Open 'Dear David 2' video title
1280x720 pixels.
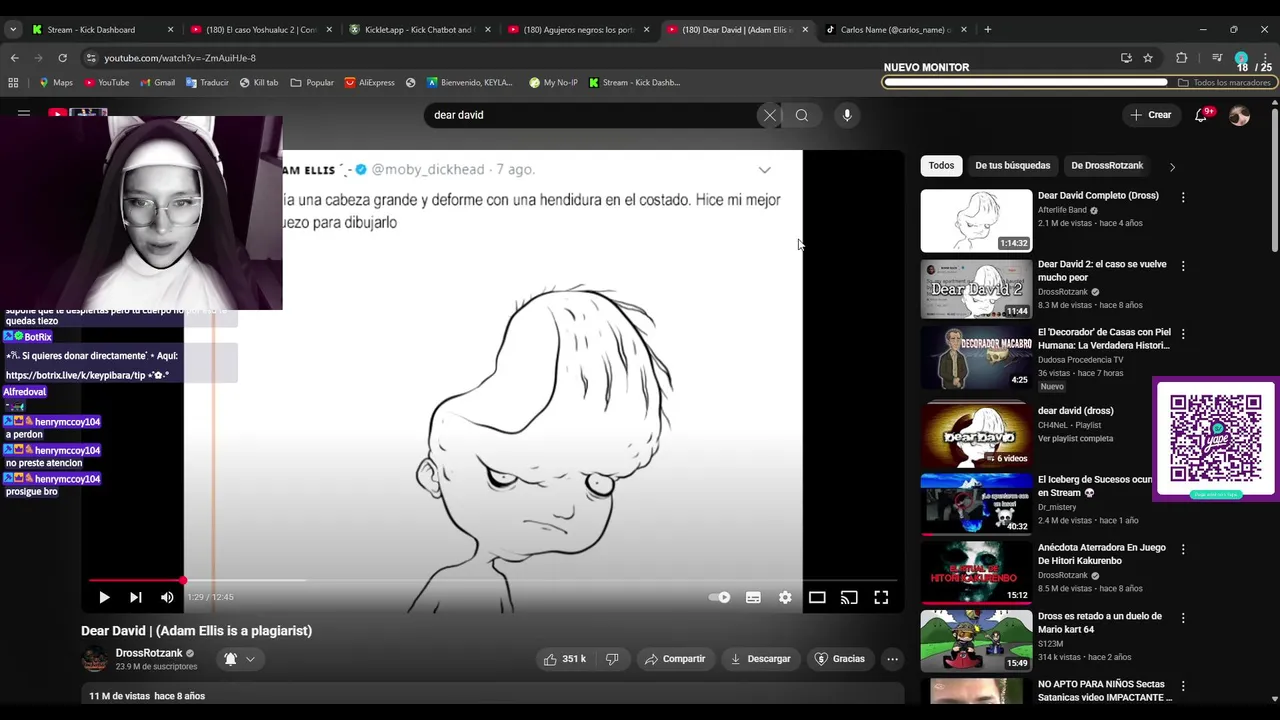pyautogui.click(x=1102, y=271)
